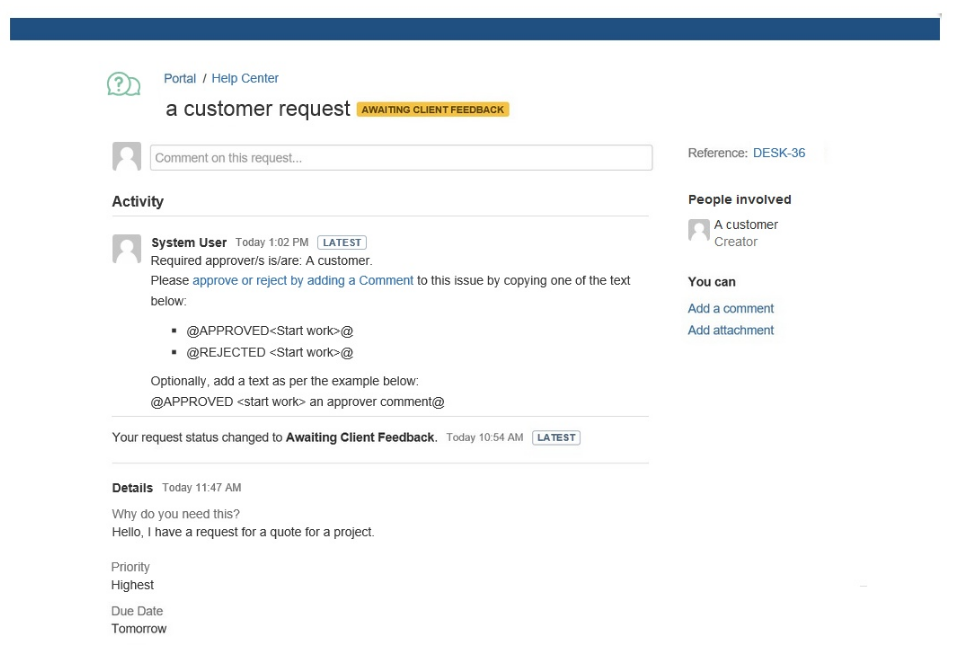Viewport: 954px width, 645px height.
Task: Click the Help Center speech bubble icon
Action: [122, 86]
